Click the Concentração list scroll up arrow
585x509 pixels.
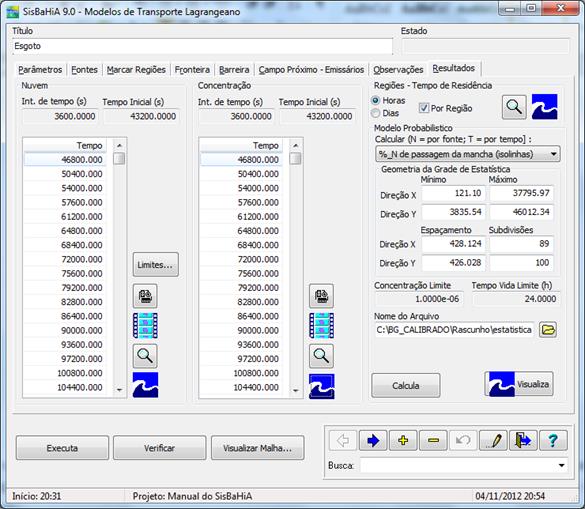point(295,145)
